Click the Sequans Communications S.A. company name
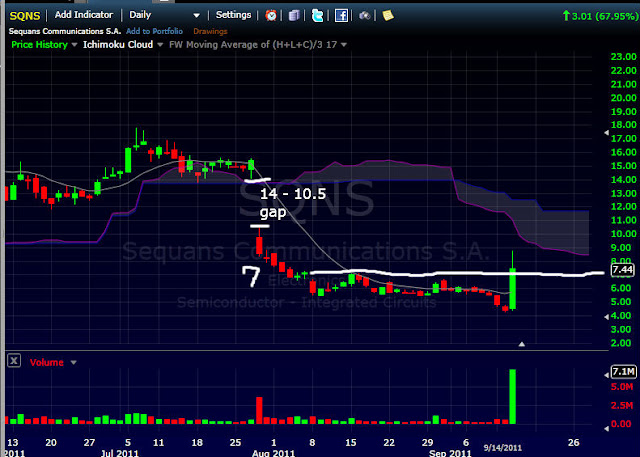Viewport: 640px width, 457px height. click(64, 31)
